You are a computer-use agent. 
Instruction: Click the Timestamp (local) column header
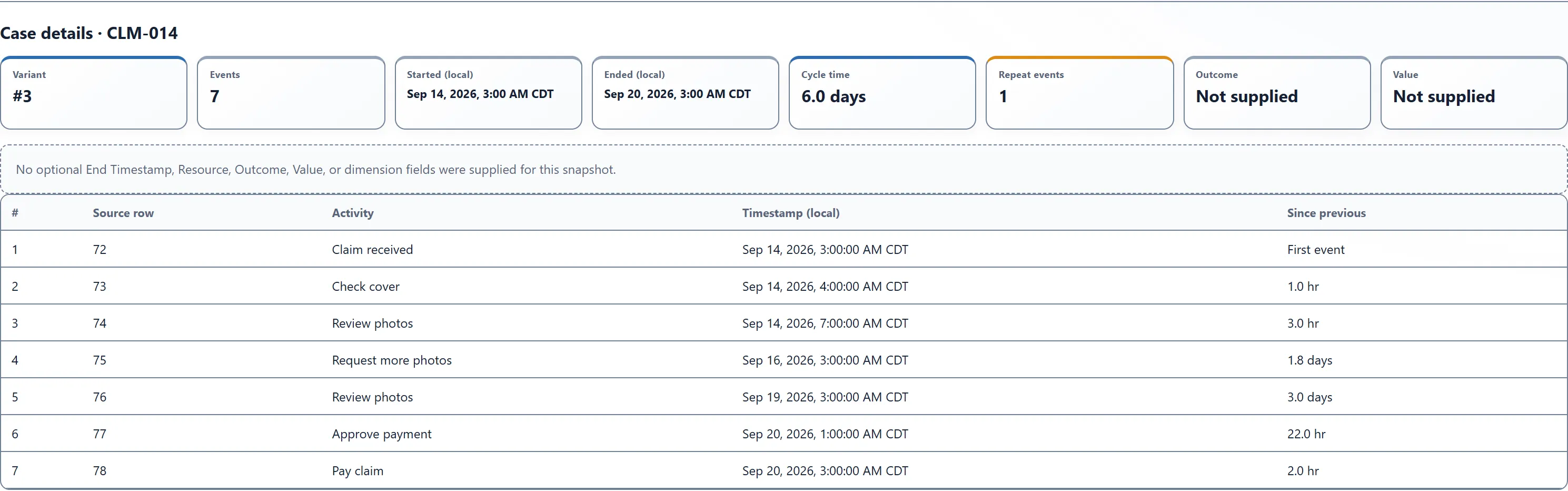coord(791,213)
